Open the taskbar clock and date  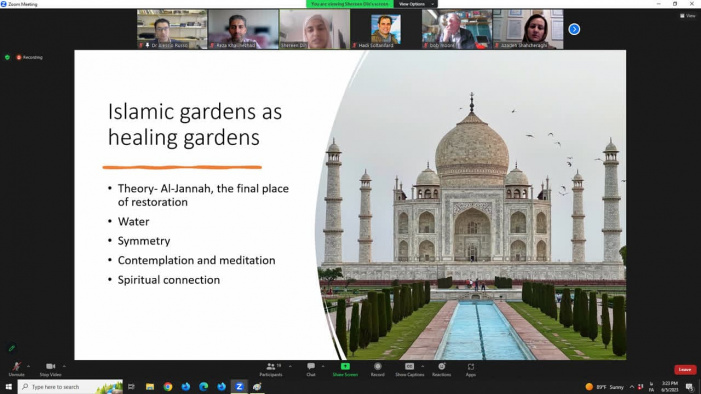(x=669, y=387)
